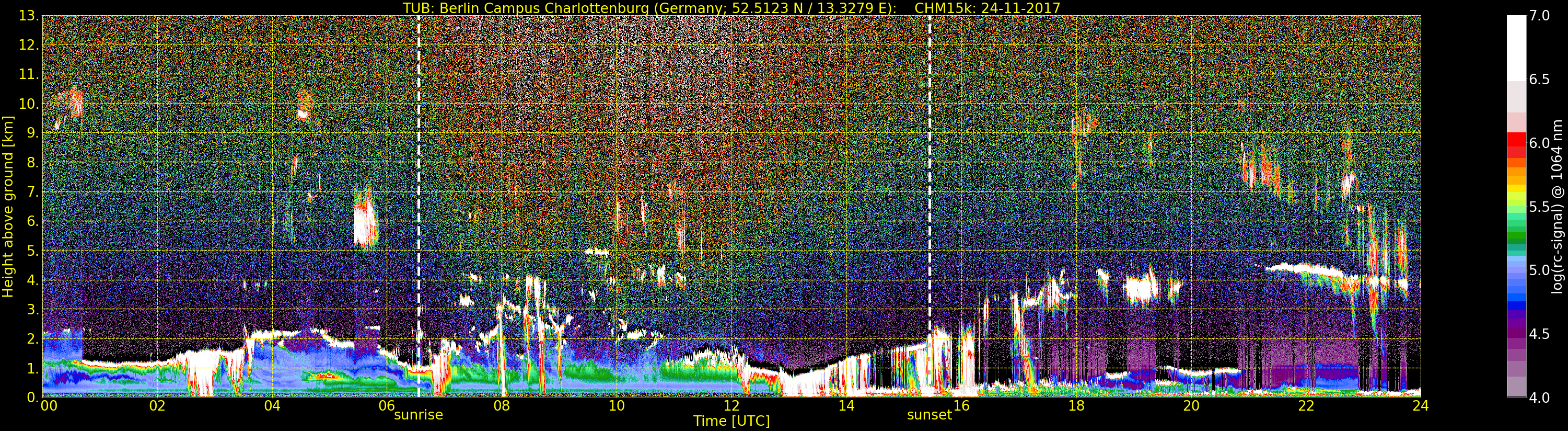Click the '0.' height tick label
This screenshot has width=1568, height=431.
tap(33, 397)
